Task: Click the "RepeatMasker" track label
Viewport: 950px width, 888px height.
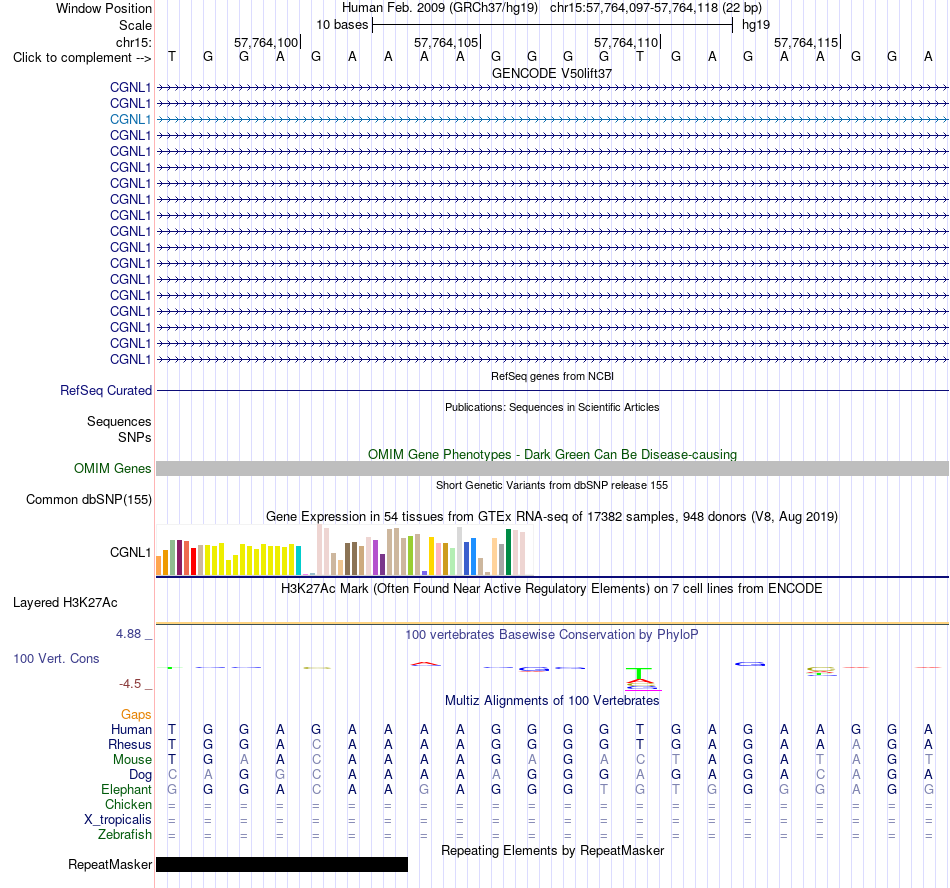Action: coord(110,865)
